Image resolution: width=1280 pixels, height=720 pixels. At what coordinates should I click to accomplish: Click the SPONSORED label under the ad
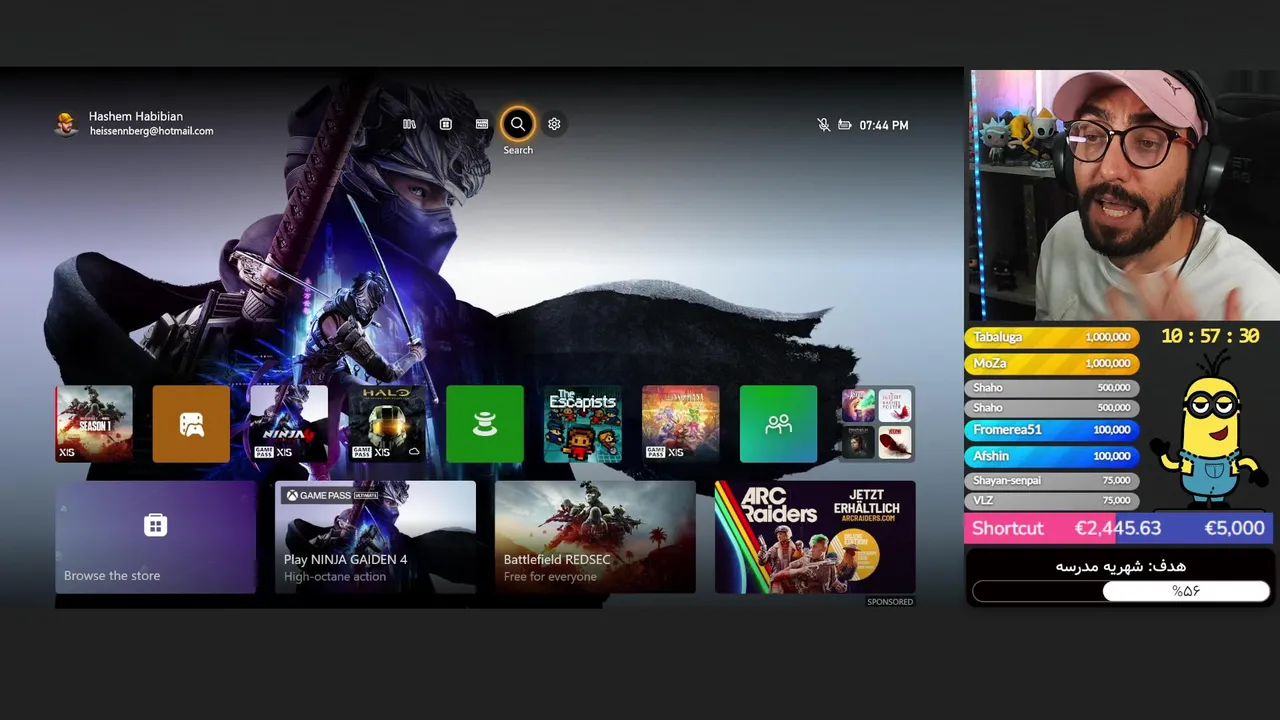(890, 602)
